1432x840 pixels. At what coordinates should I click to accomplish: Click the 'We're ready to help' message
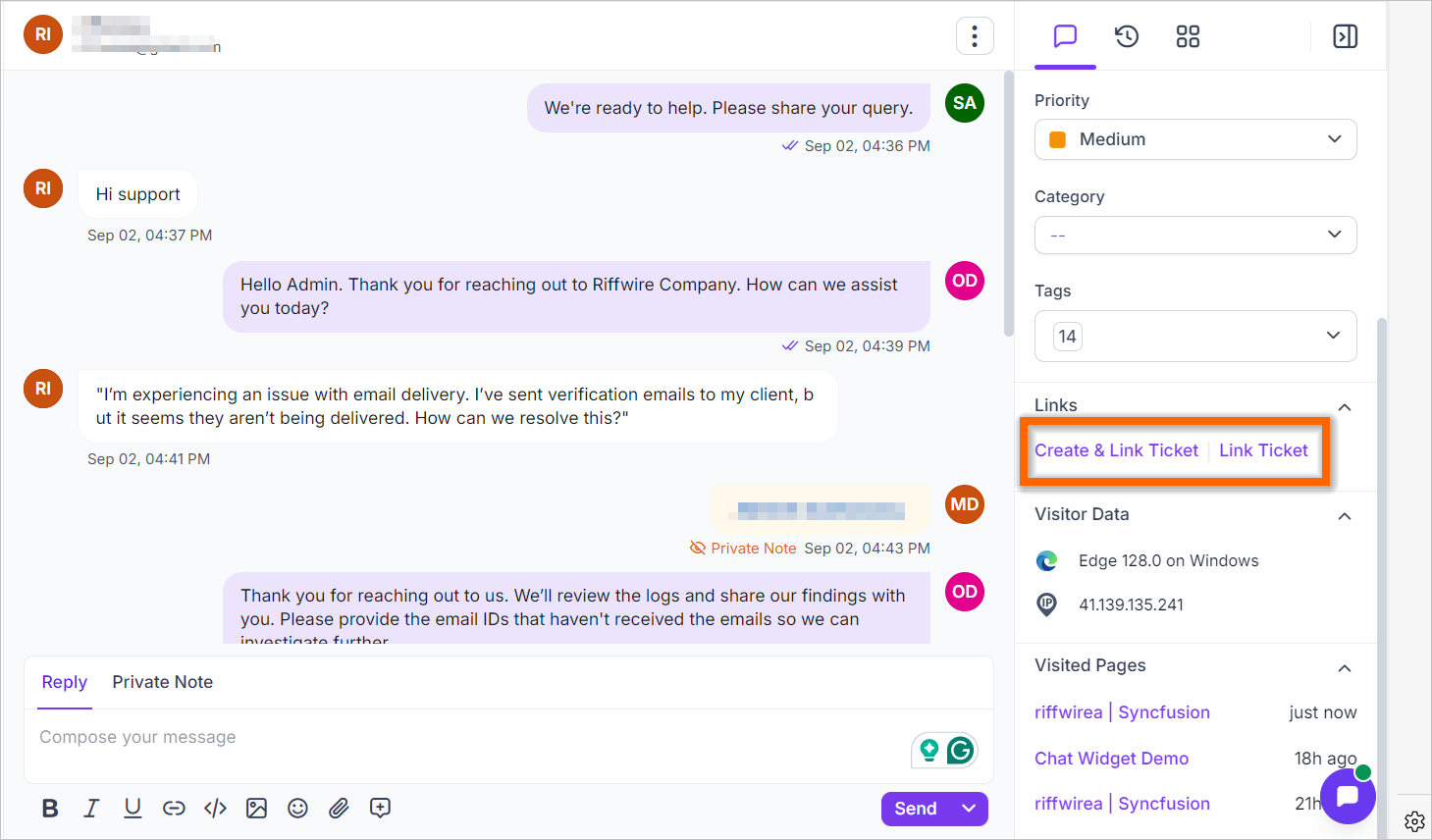[728, 108]
